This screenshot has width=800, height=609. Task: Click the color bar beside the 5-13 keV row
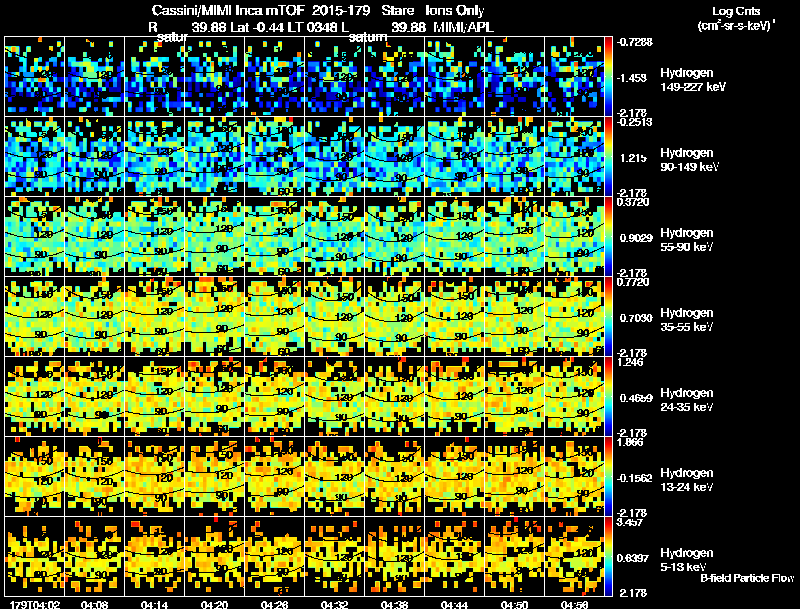[608, 556]
